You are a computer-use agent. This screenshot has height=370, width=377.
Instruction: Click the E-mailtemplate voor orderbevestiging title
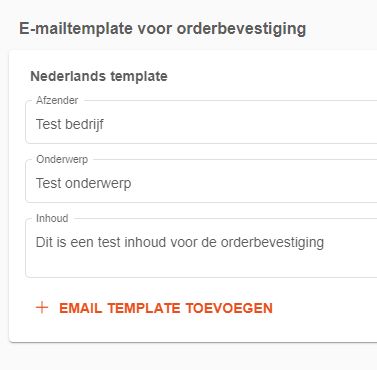pyautogui.click(x=163, y=29)
